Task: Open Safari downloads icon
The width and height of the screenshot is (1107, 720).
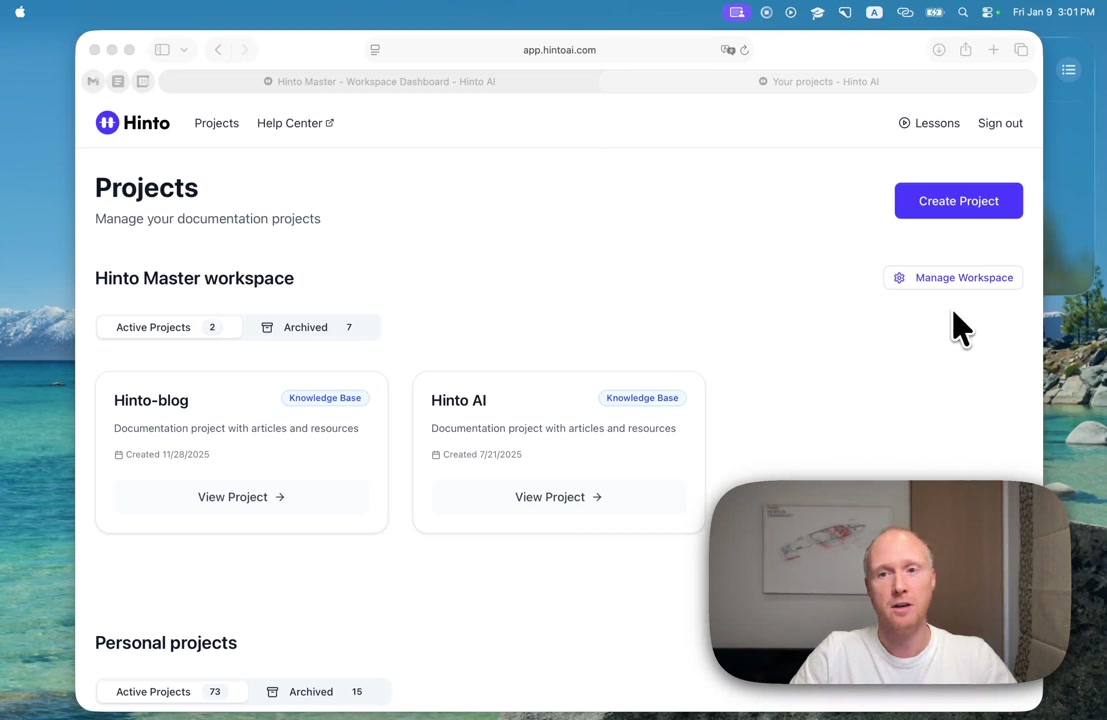Action: tap(939, 50)
